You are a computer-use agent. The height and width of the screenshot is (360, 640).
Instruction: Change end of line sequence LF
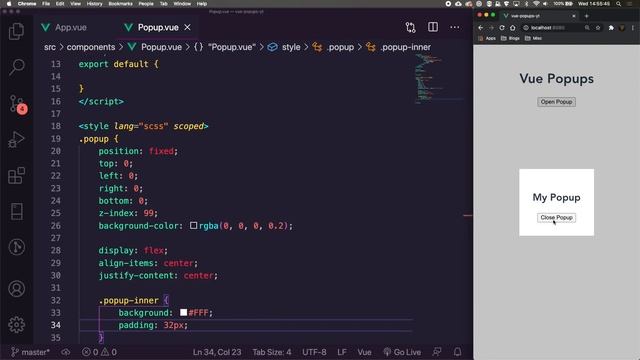[342, 352]
